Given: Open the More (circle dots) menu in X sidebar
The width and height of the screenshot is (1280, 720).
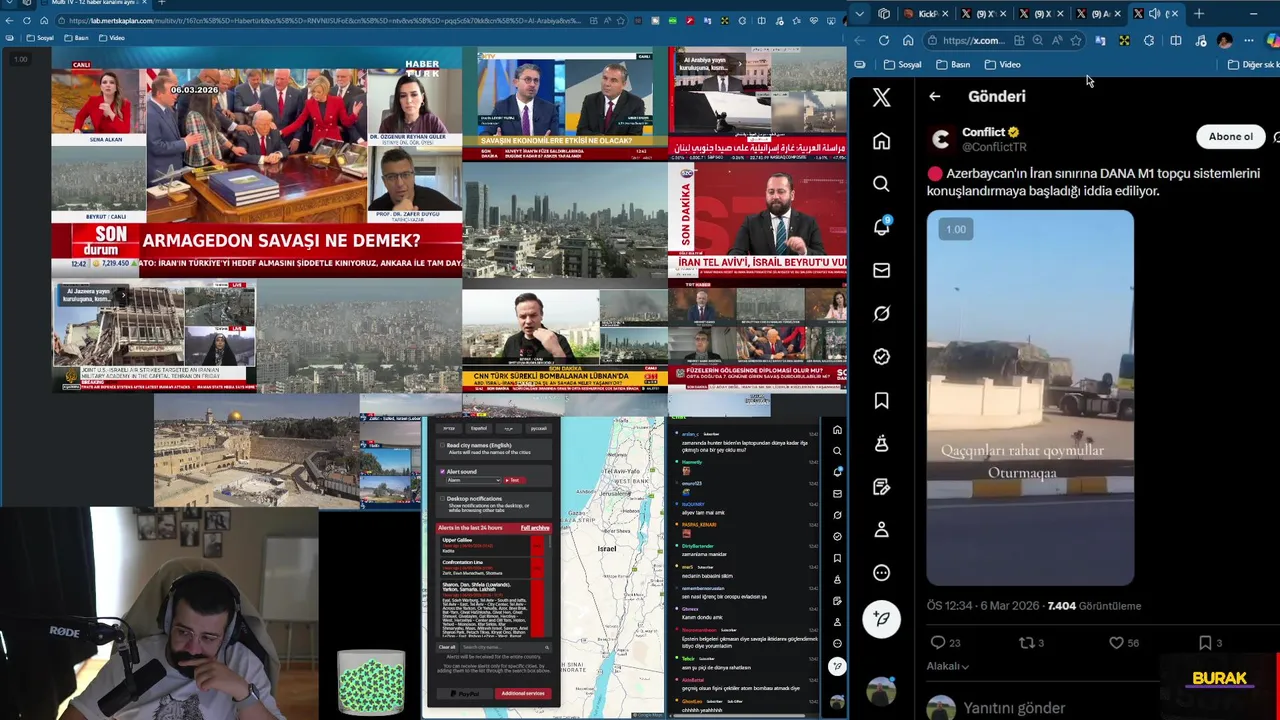Looking at the screenshot, I should click(x=881, y=573).
